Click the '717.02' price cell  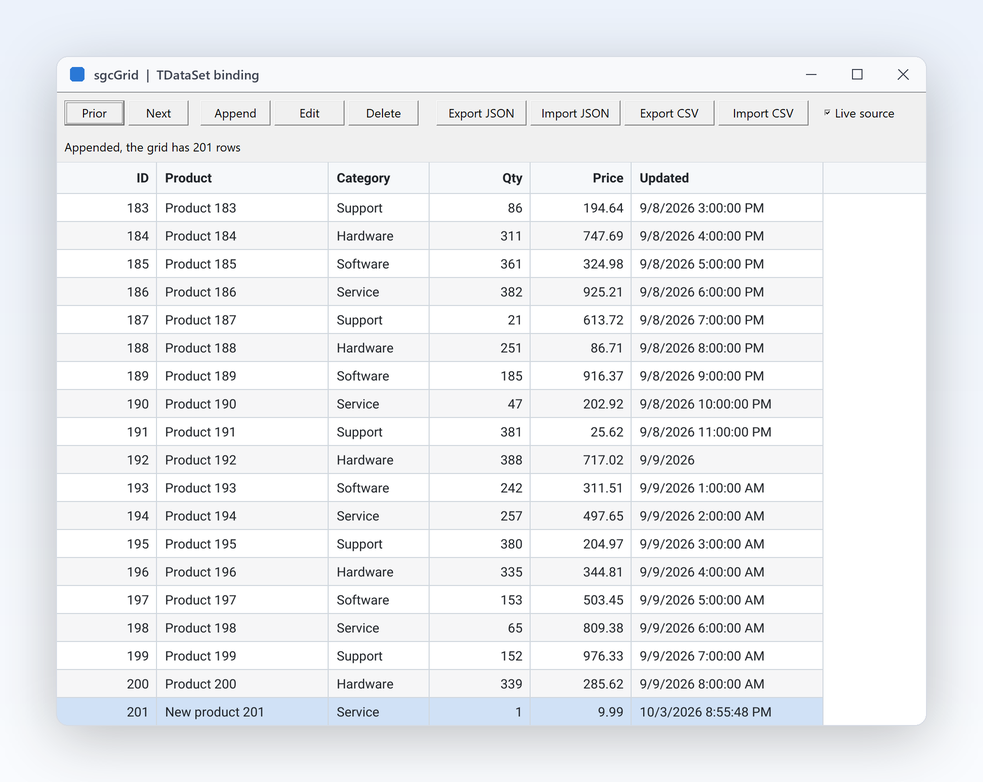[581, 460]
